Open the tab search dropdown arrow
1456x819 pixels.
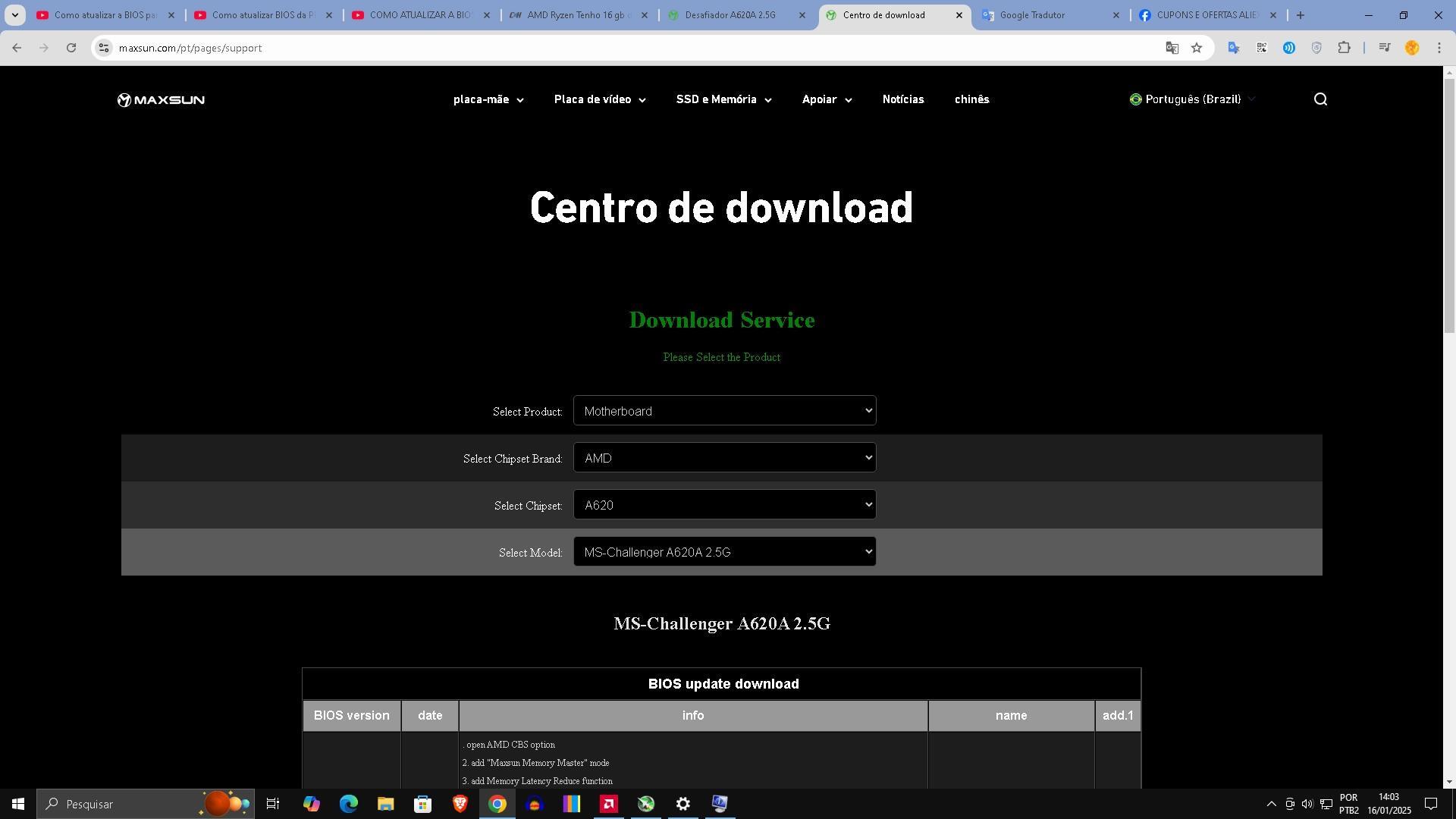click(14, 15)
